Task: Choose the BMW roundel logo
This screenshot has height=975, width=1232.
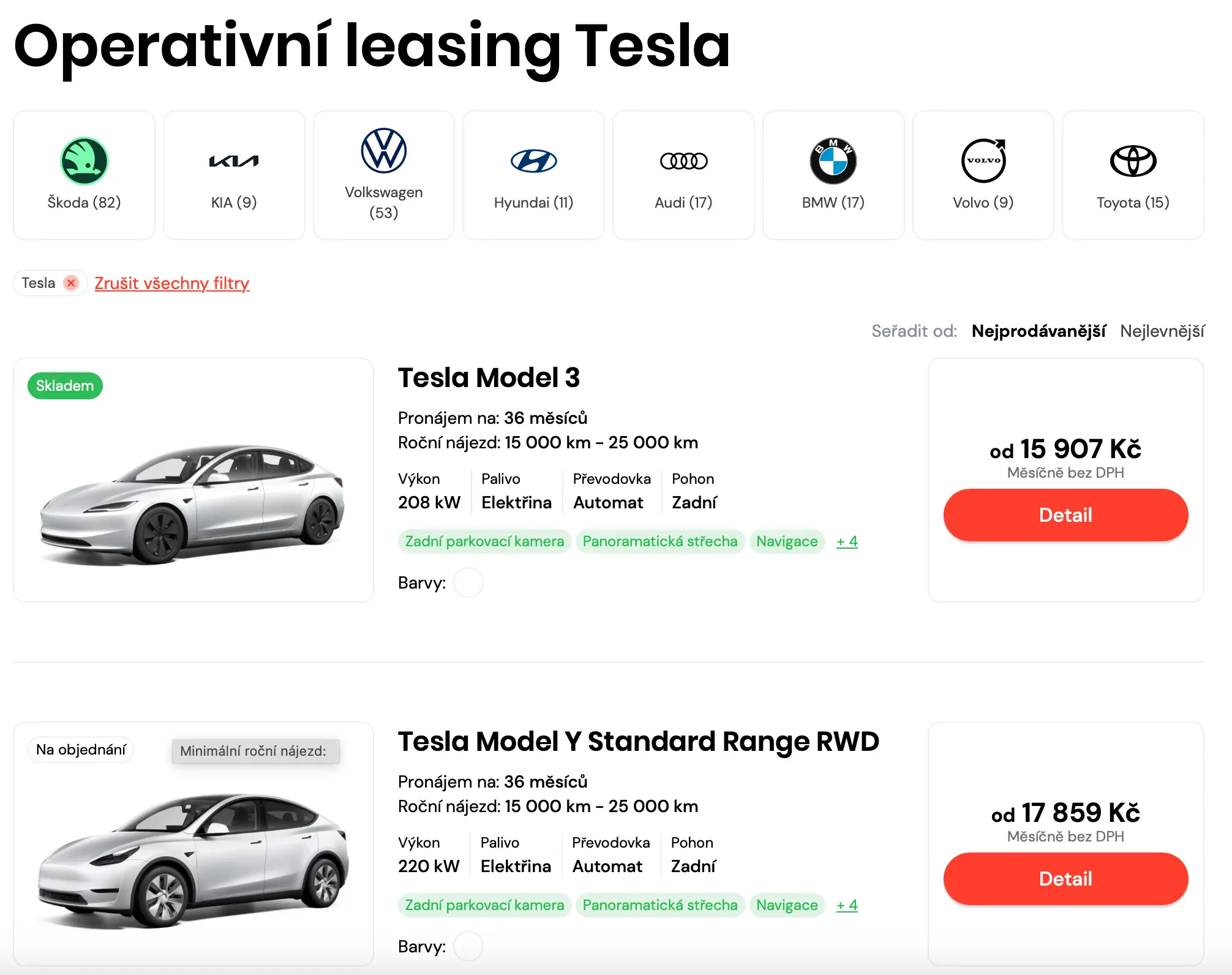Action: [x=833, y=161]
